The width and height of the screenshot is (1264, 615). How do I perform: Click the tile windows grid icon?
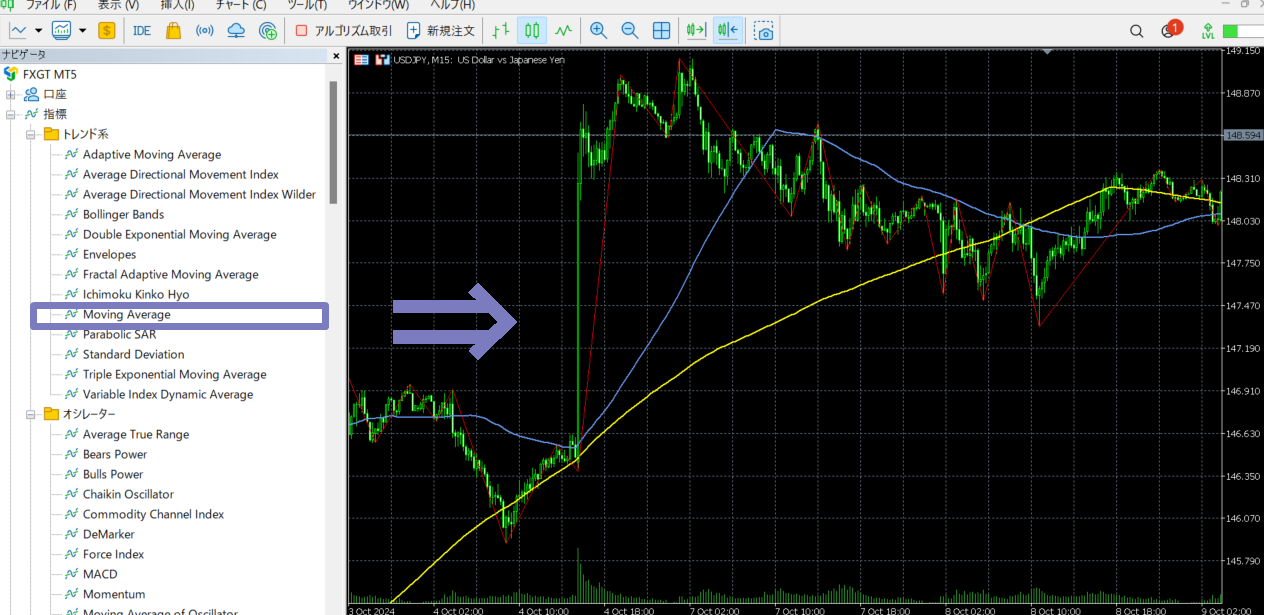(661, 31)
